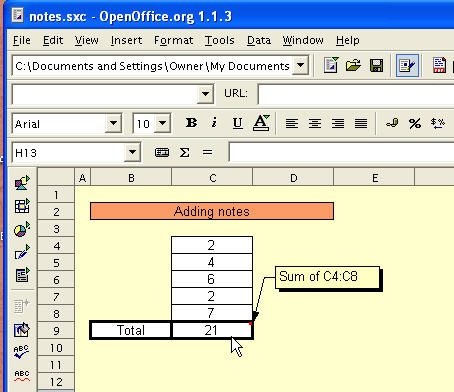Click the Sum of C4:C8 note

click(x=327, y=277)
